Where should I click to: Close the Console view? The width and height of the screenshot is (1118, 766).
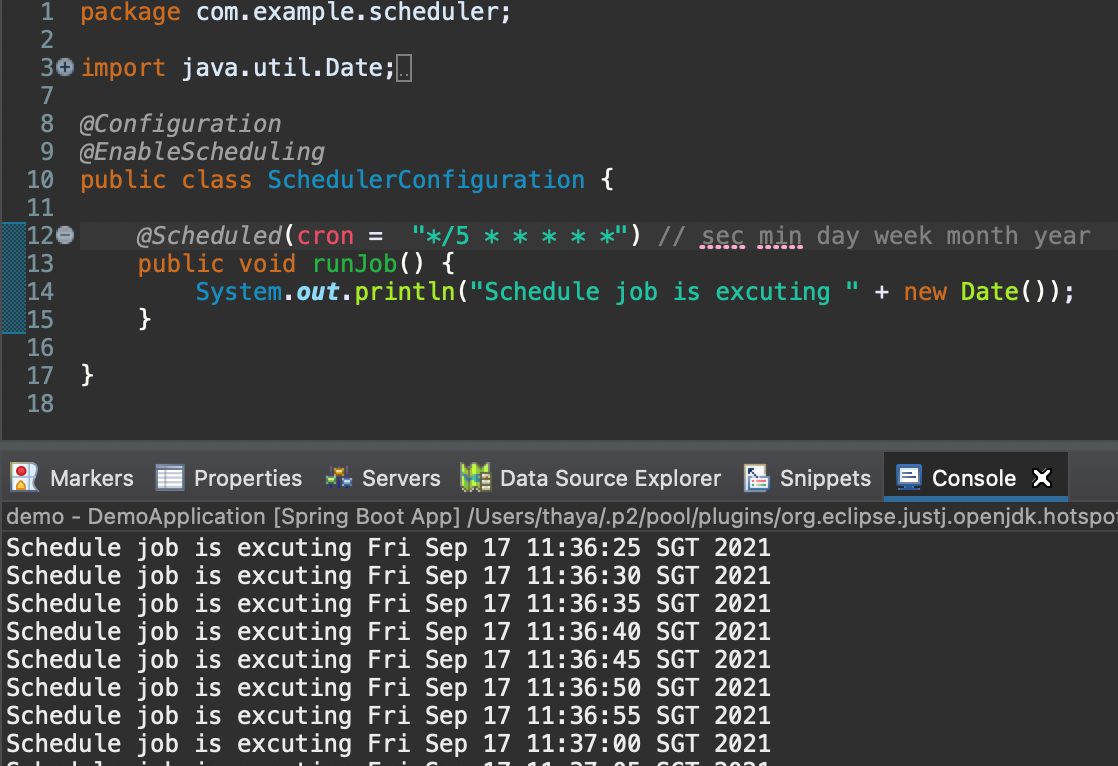1041,478
